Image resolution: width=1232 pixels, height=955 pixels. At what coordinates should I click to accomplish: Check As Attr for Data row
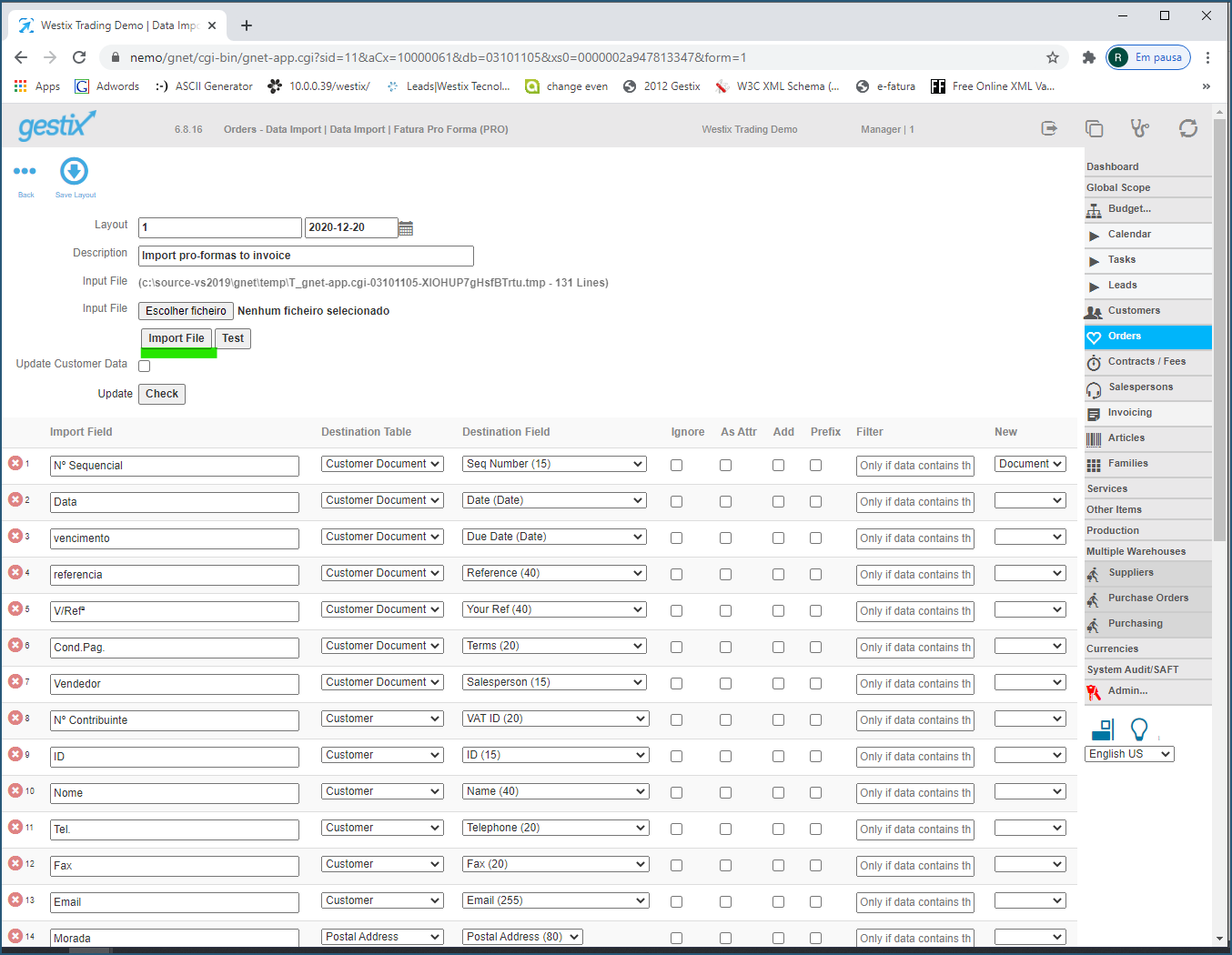pos(725,501)
